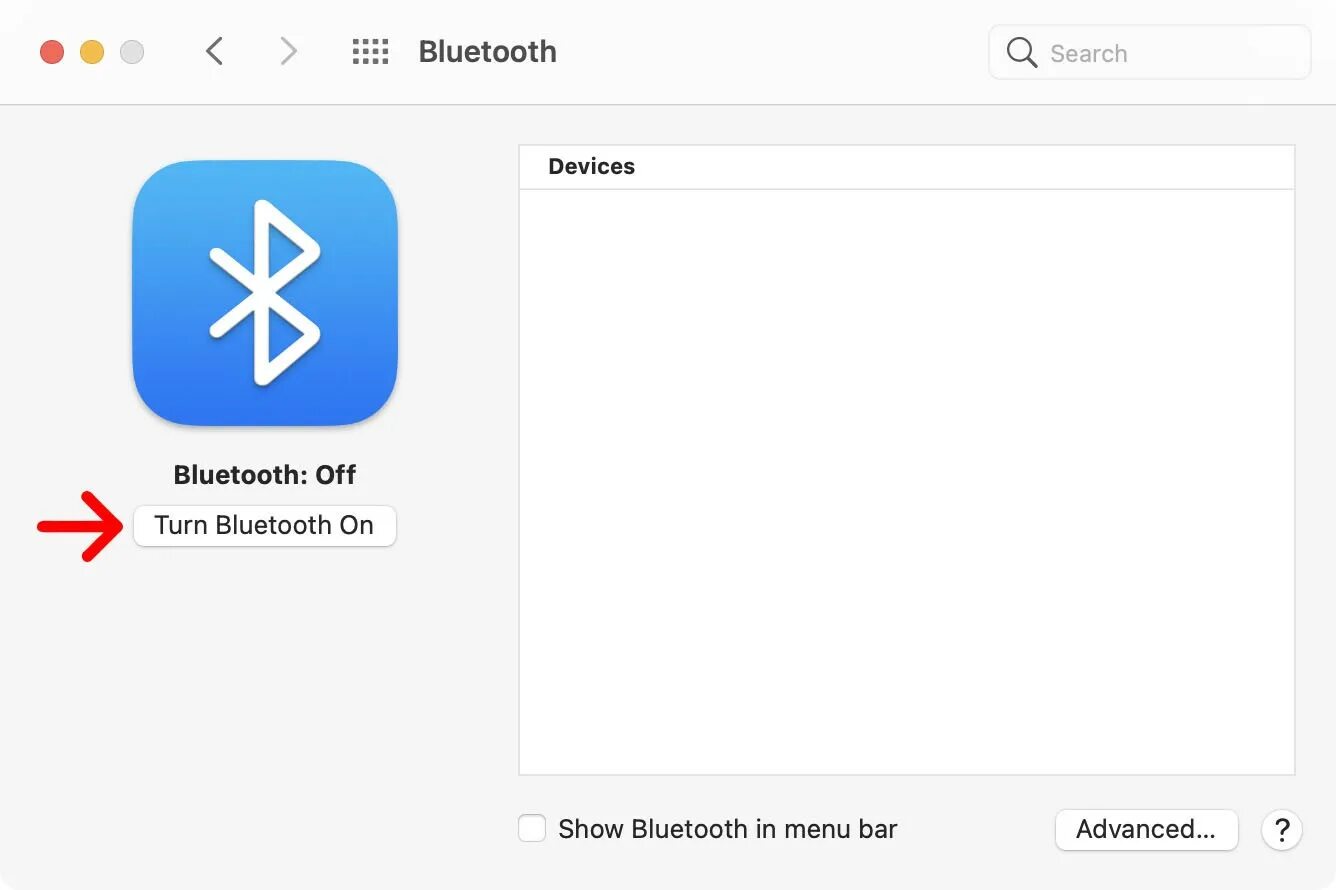Go back with the left chevron
The width and height of the screenshot is (1336, 890).
click(x=214, y=51)
